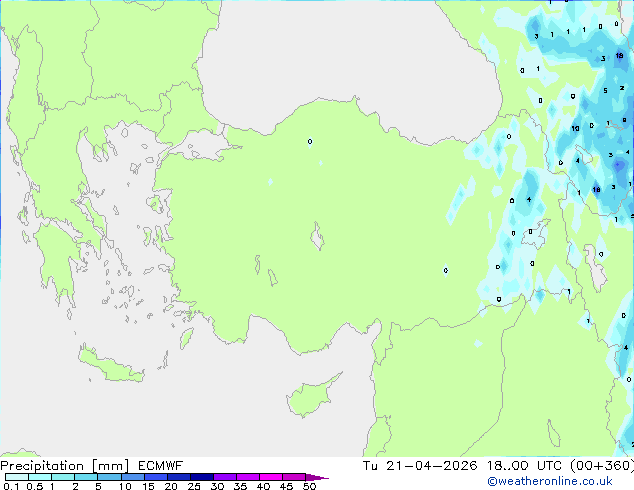634x490 pixels.
Task: Click the '10' legend scale label
Action: pyautogui.click(x=125, y=486)
